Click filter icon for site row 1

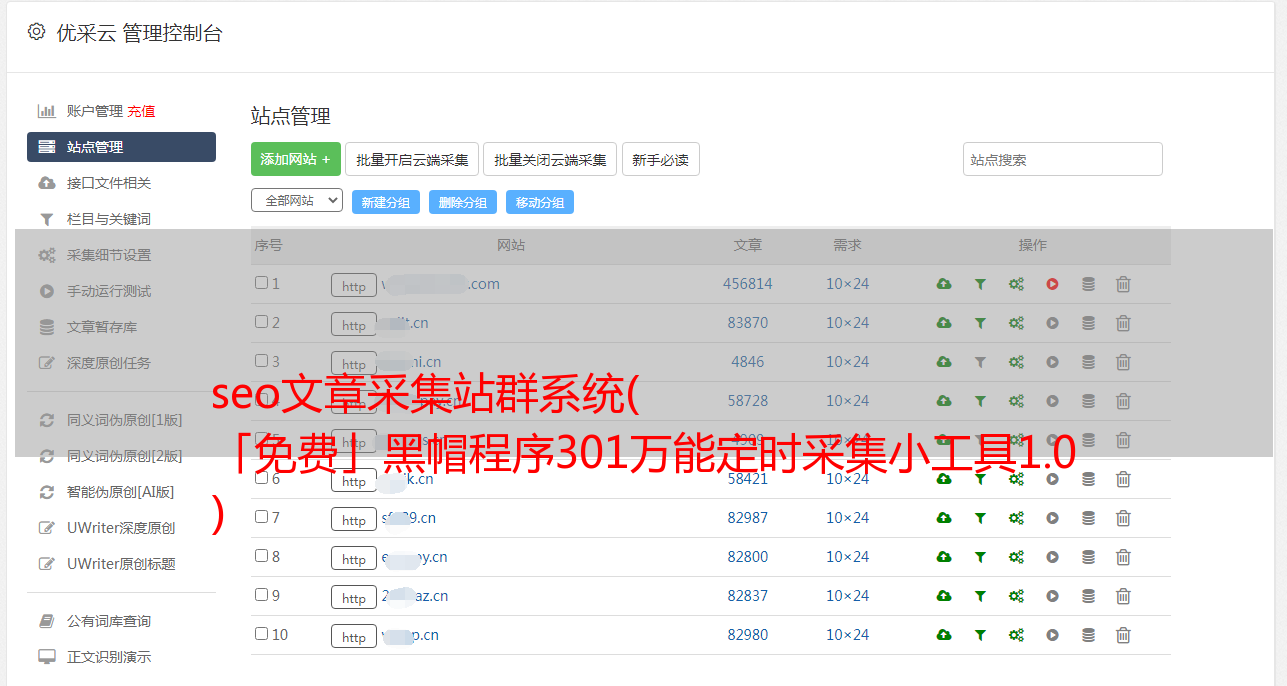click(980, 284)
